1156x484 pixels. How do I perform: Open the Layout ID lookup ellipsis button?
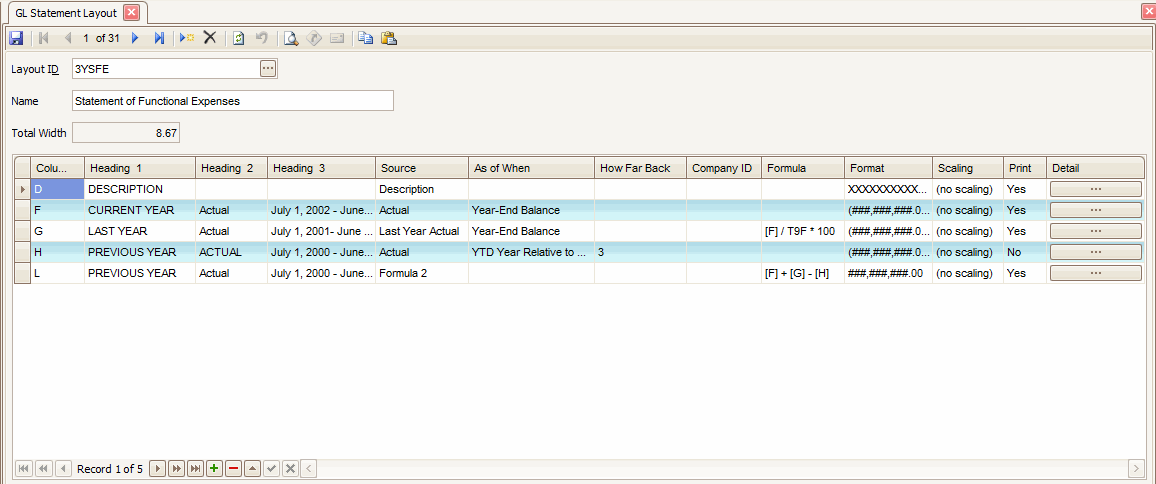click(x=267, y=69)
